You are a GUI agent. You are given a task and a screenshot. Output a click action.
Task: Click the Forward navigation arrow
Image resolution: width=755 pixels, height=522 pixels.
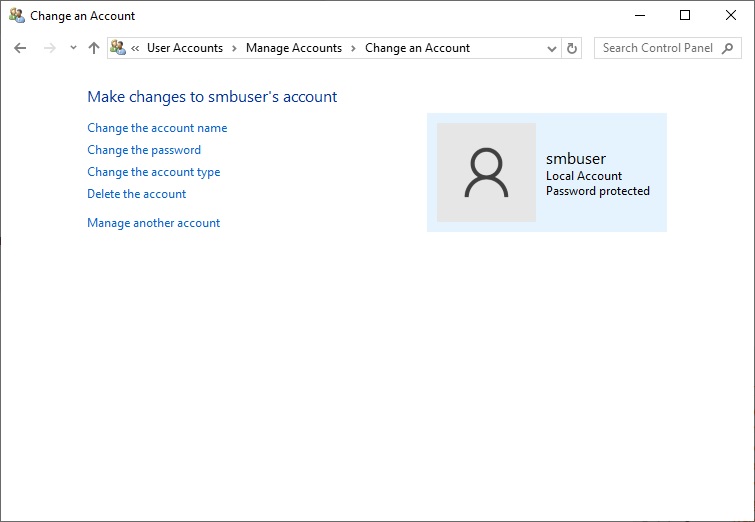pyautogui.click(x=49, y=48)
